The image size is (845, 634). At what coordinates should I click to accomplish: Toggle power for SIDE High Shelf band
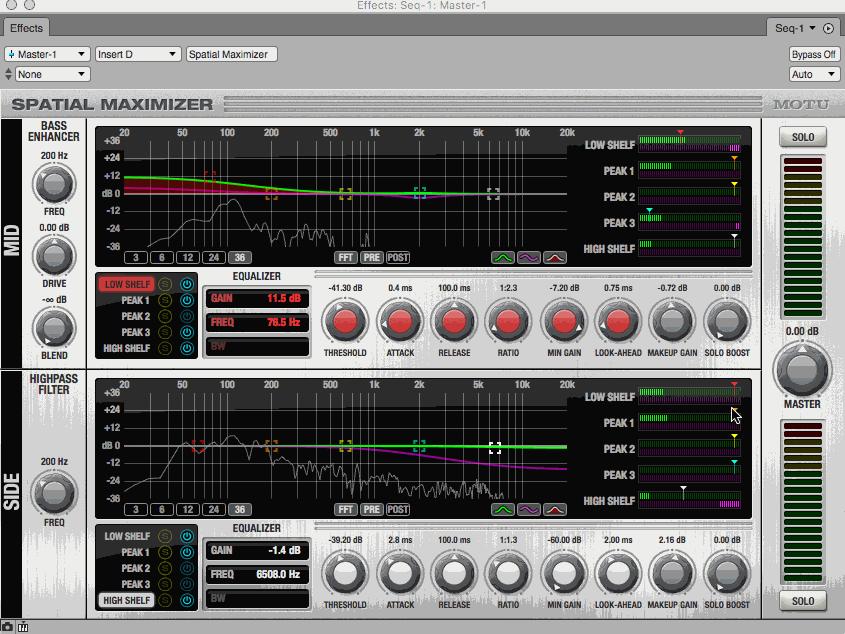[x=187, y=600]
